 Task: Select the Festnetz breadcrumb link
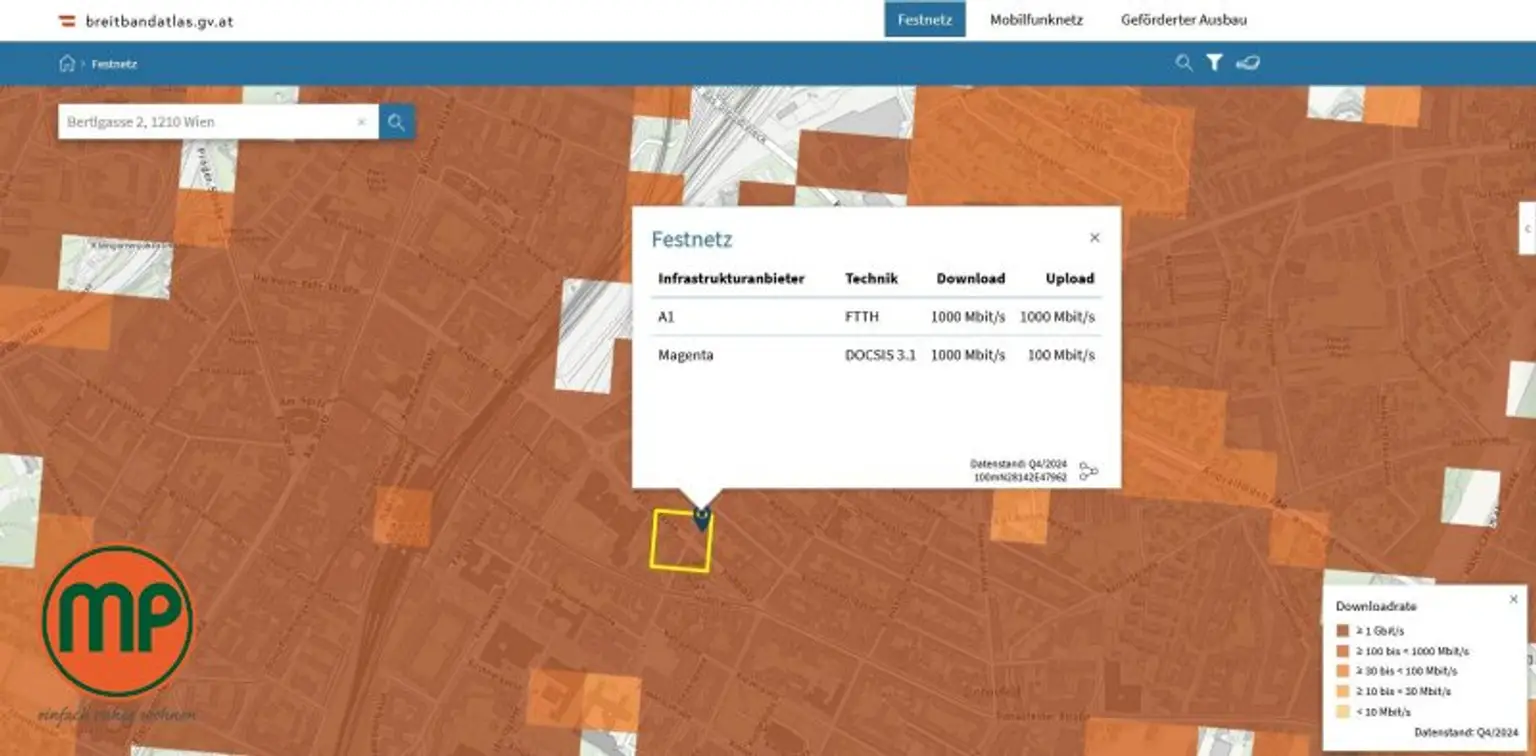click(x=114, y=64)
